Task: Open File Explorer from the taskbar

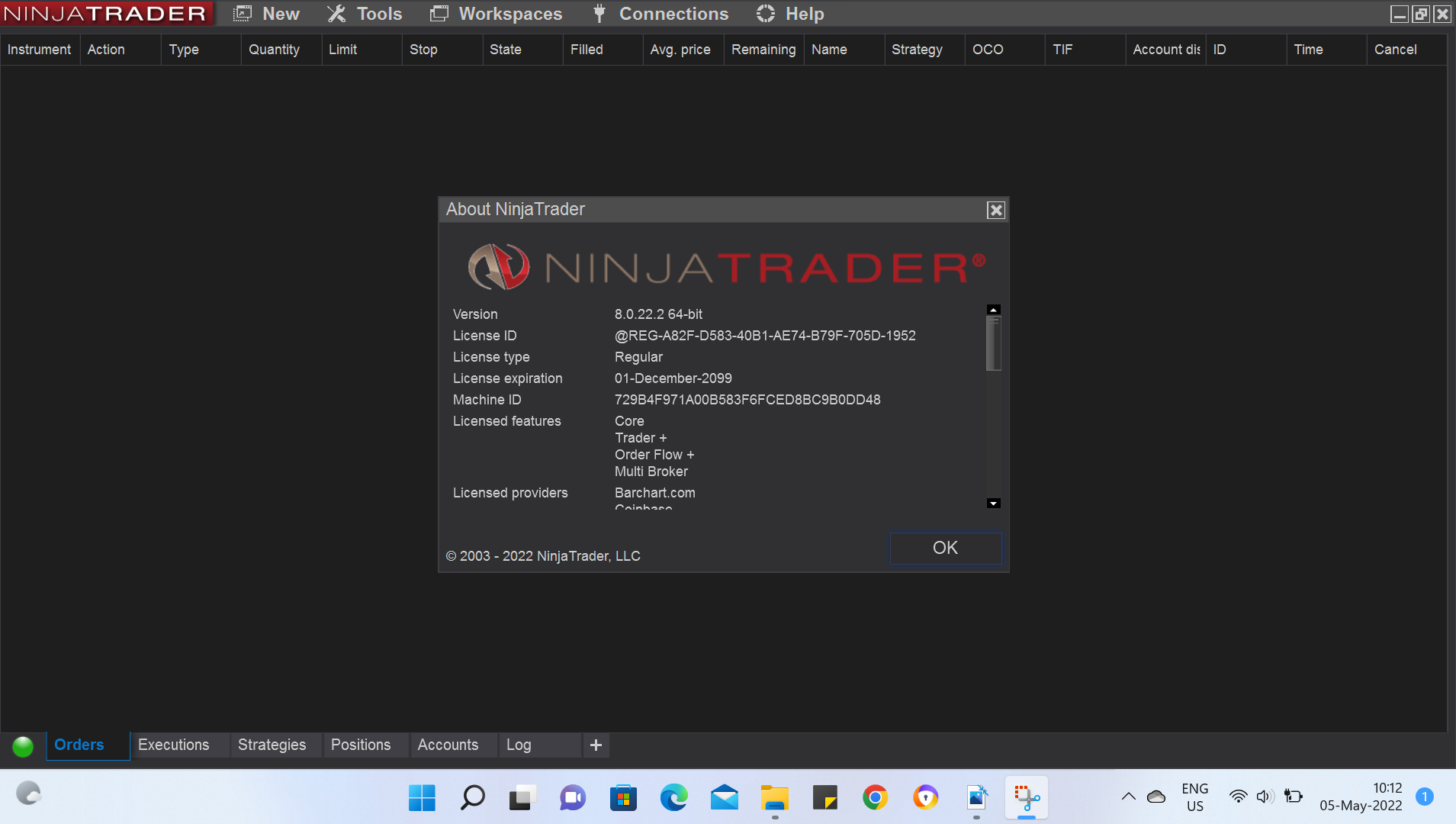Action: point(774,798)
